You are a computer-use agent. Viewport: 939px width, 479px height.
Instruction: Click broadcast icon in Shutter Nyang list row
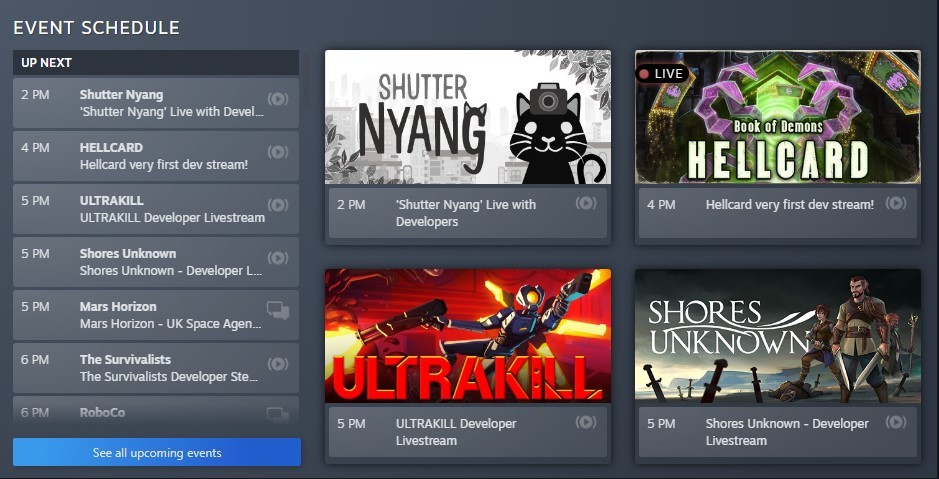click(x=278, y=99)
